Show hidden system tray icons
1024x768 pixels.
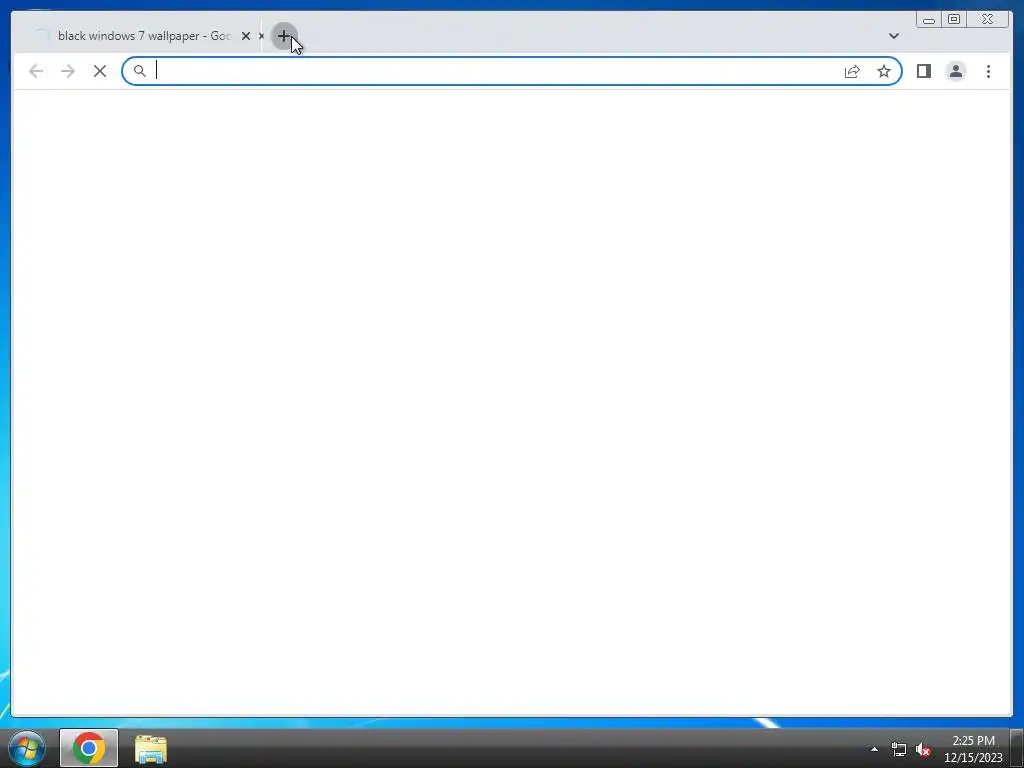pyautogui.click(x=874, y=749)
